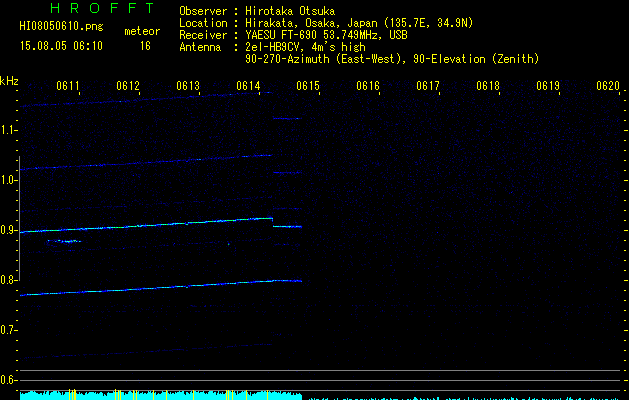Click the HROFFT title text
The height and width of the screenshot is (400, 629).
[x=103, y=8]
